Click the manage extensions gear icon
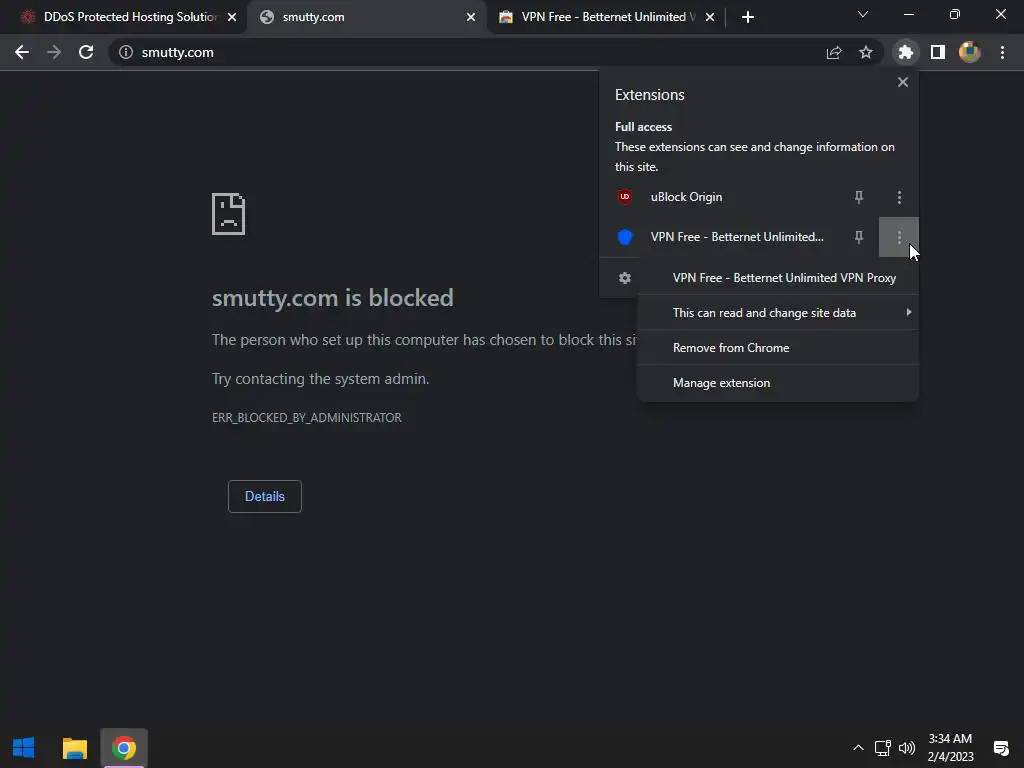1024x768 pixels. tap(625, 278)
